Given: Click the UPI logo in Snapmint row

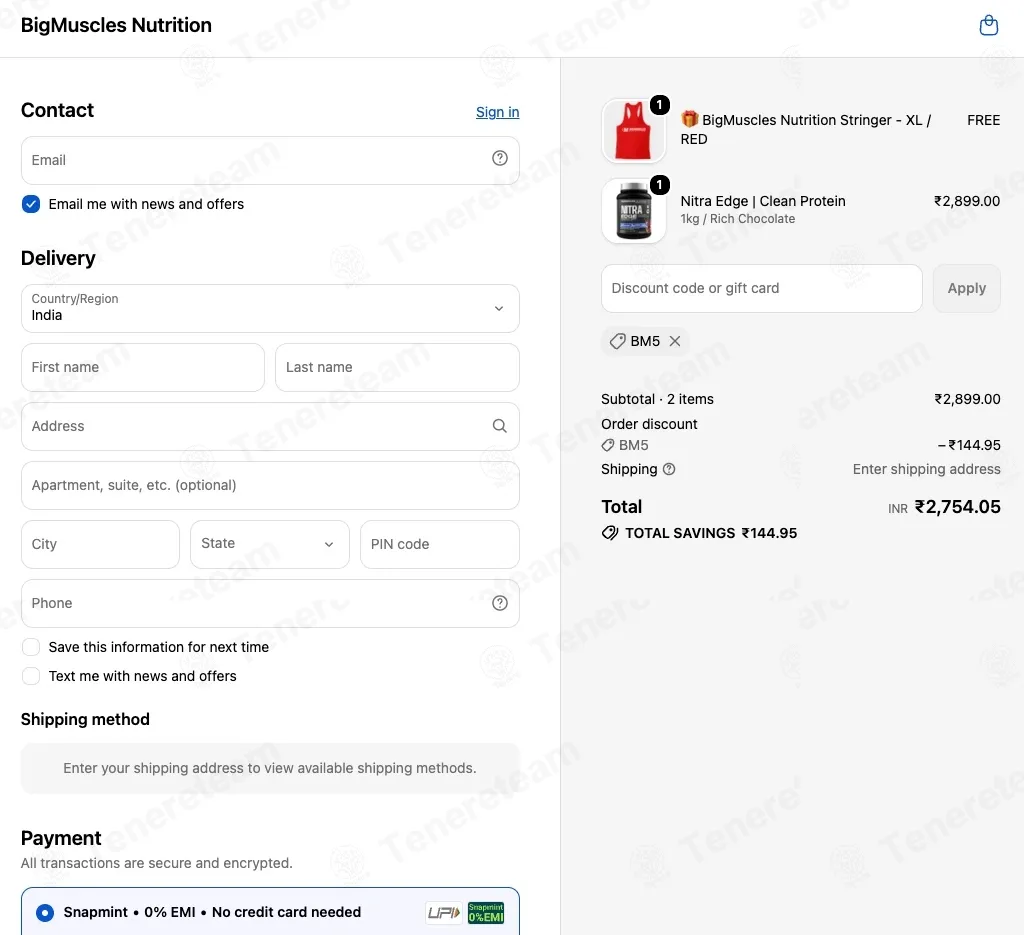Looking at the screenshot, I should pyautogui.click(x=444, y=912).
